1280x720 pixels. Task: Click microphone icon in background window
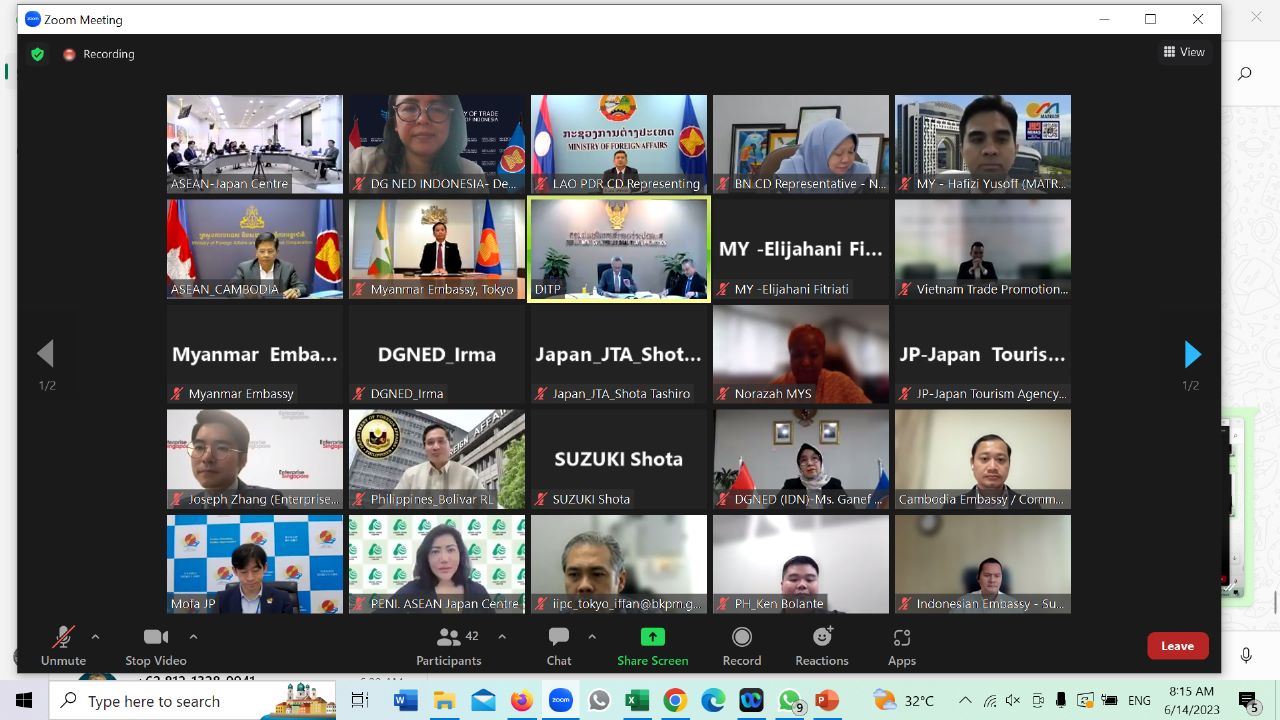coord(1246,655)
